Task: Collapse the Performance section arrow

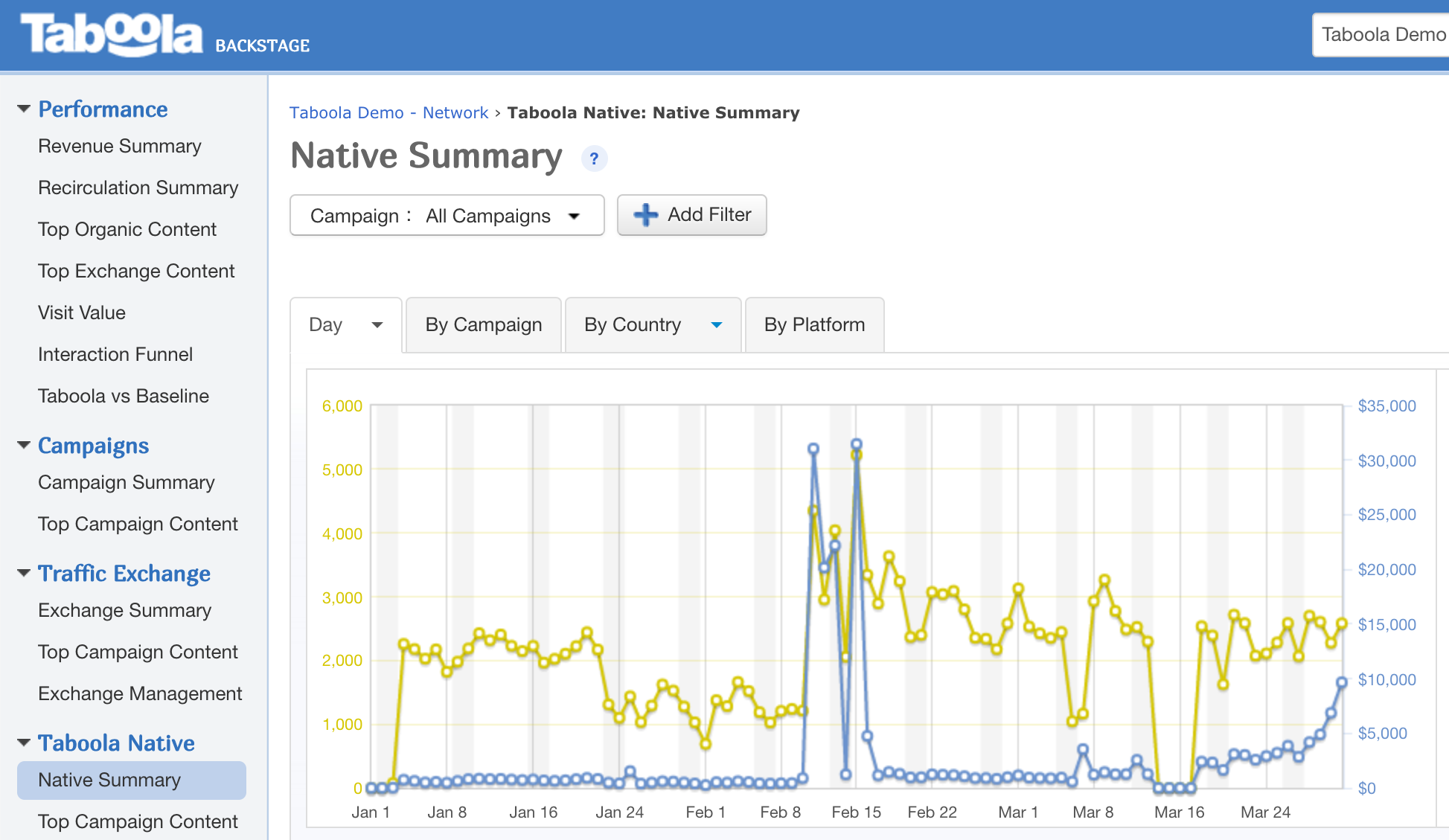Action: pos(24,109)
